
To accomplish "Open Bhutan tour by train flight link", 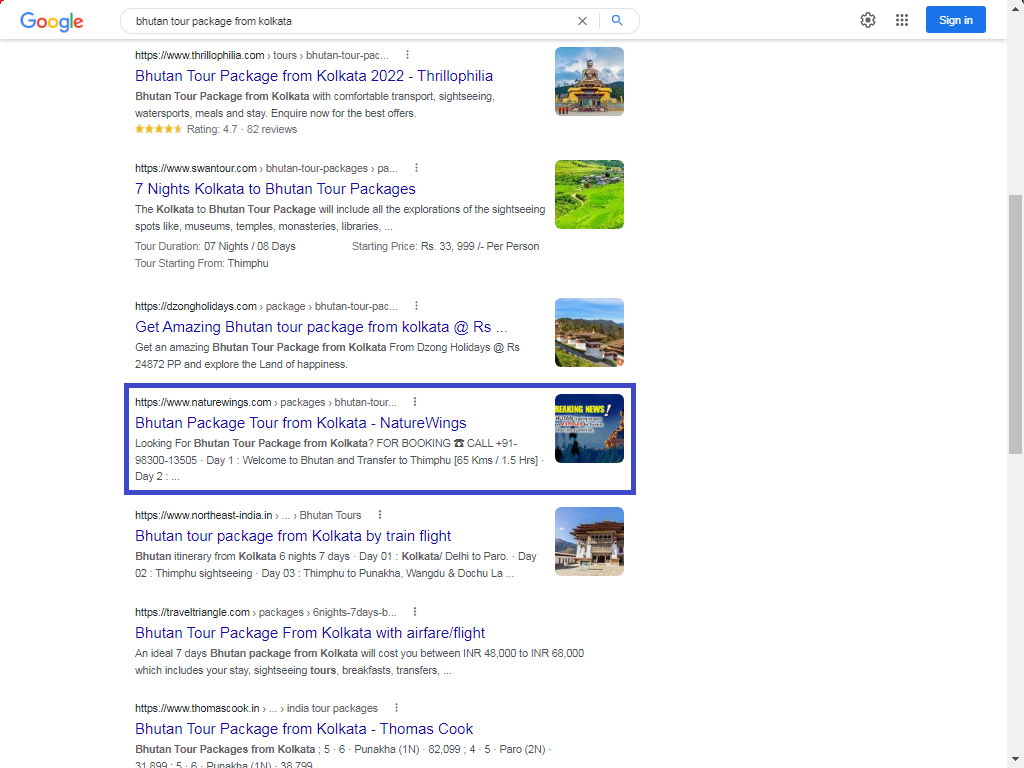I will click(x=293, y=536).
